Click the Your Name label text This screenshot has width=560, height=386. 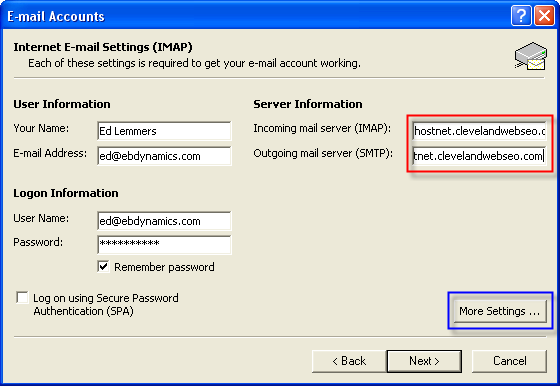[41, 128]
